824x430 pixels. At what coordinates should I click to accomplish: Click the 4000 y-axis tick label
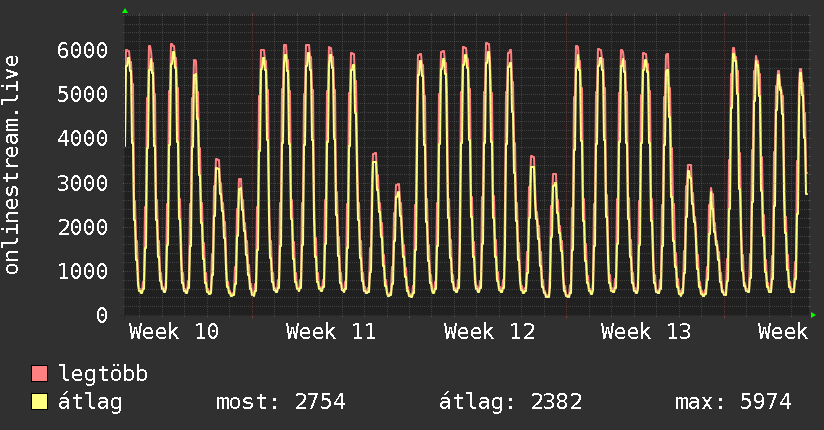pyautogui.click(x=83, y=139)
